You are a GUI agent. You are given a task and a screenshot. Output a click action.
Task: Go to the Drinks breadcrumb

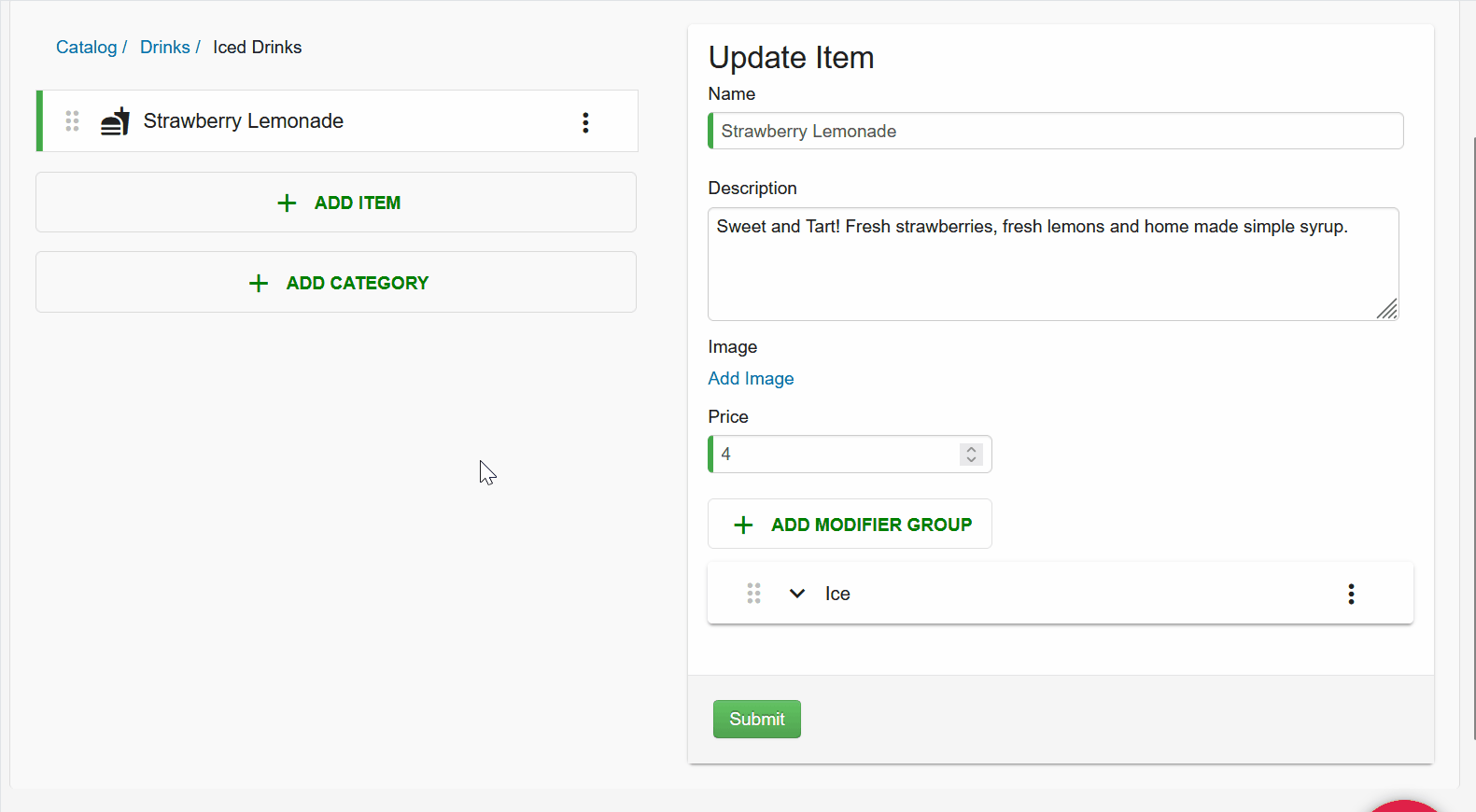point(165,48)
